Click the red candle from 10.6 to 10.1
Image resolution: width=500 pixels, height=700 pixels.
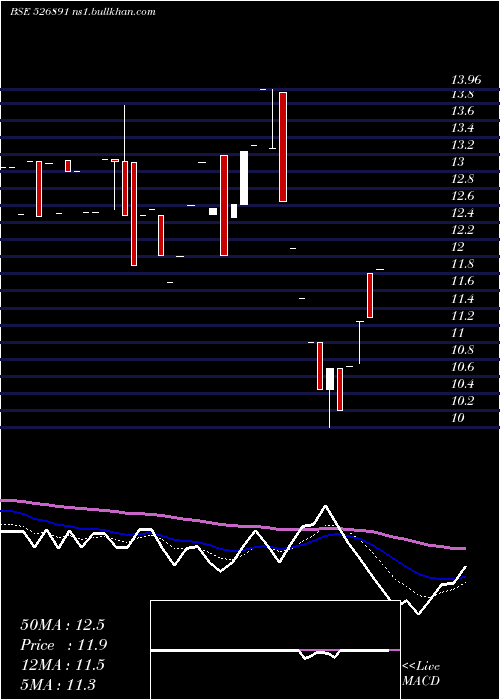point(340,389)
